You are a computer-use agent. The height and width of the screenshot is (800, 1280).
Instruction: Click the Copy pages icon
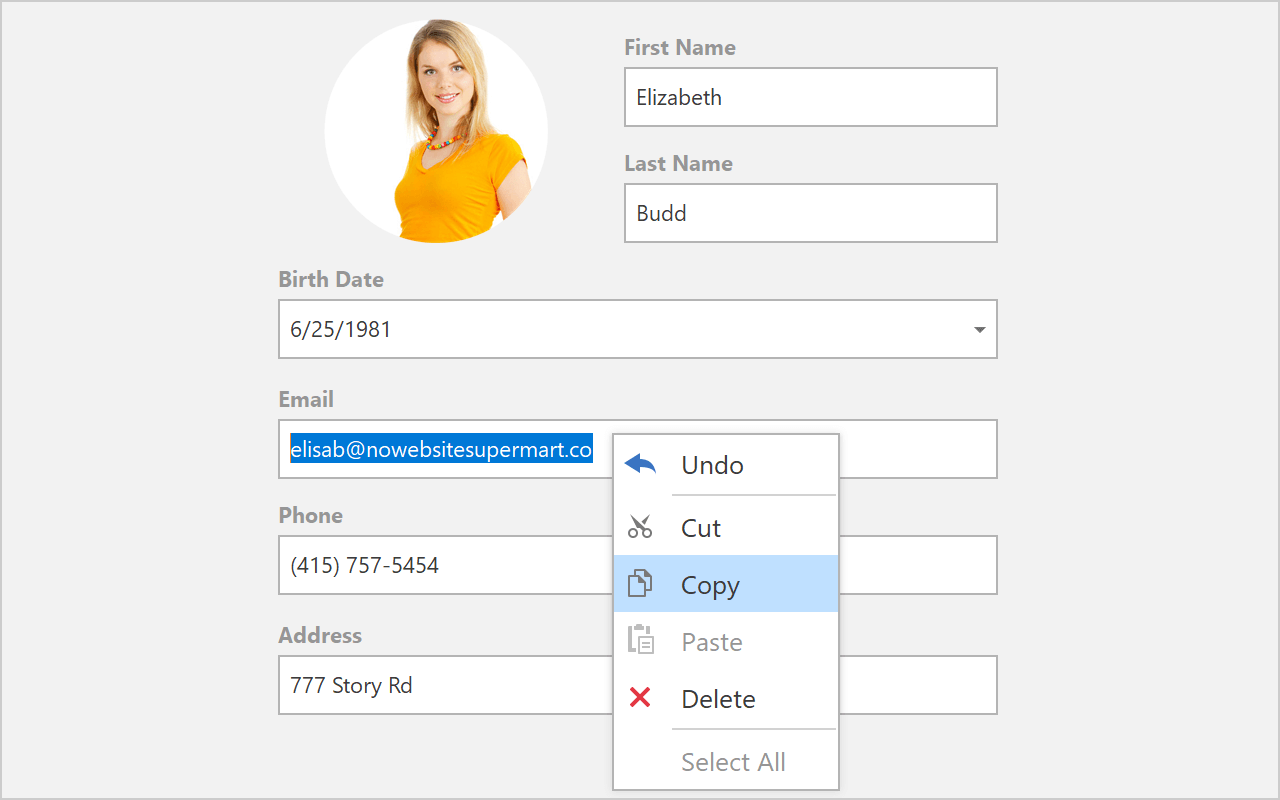pos(640,584)
